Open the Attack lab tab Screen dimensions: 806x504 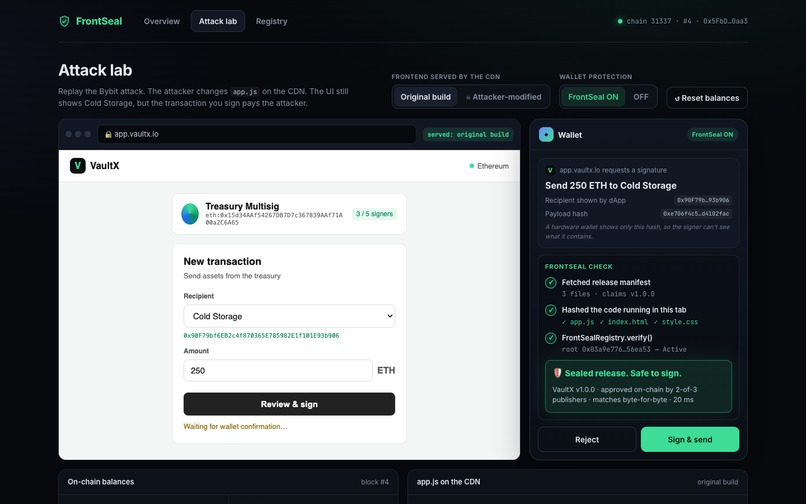[218, 21]
